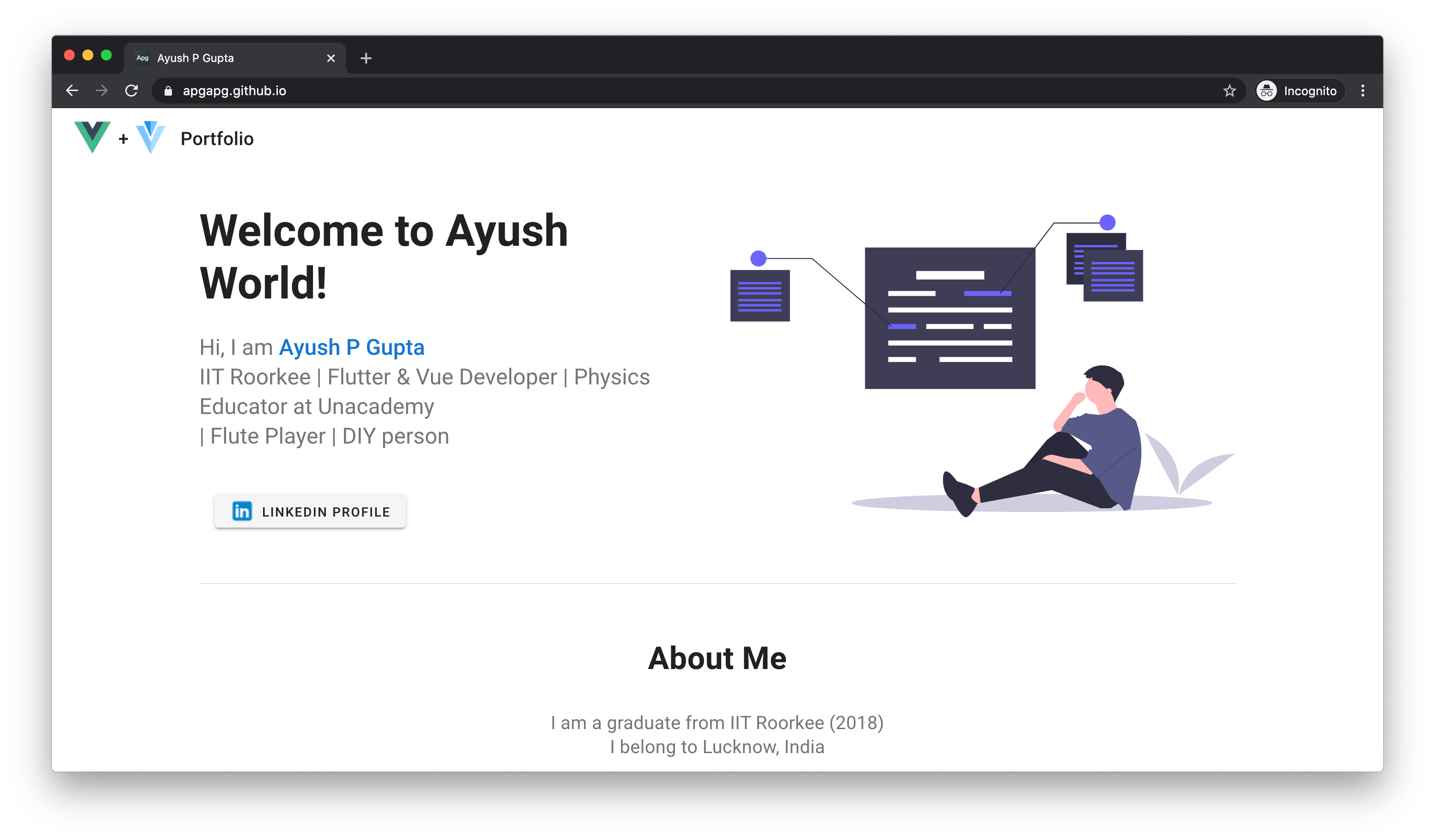The width and height of the screenshot is (1435, 840).
Task: Click the green Vue logo
Action: 92,137
